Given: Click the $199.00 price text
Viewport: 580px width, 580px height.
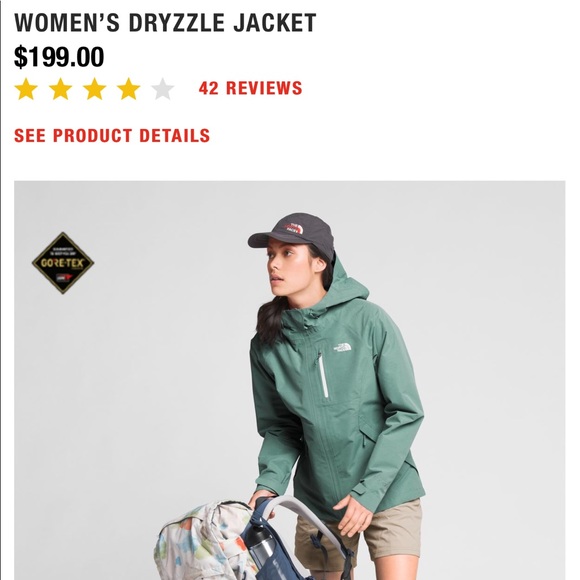Looking at the screenshot, I should (59, 57).
